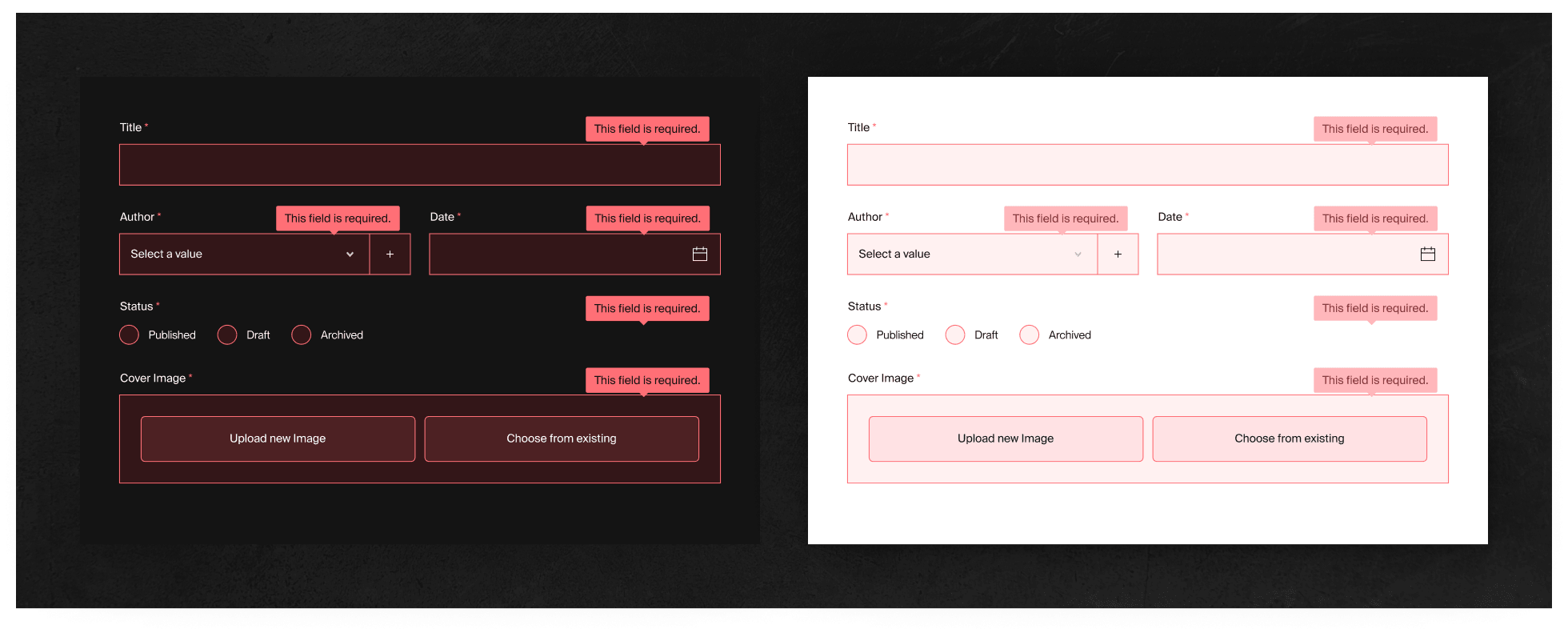Image resolution: width=1568 pixels, height=633 pixels.
Task: Click the 'Cover Image' label in dark form
Action: point(153,378)
